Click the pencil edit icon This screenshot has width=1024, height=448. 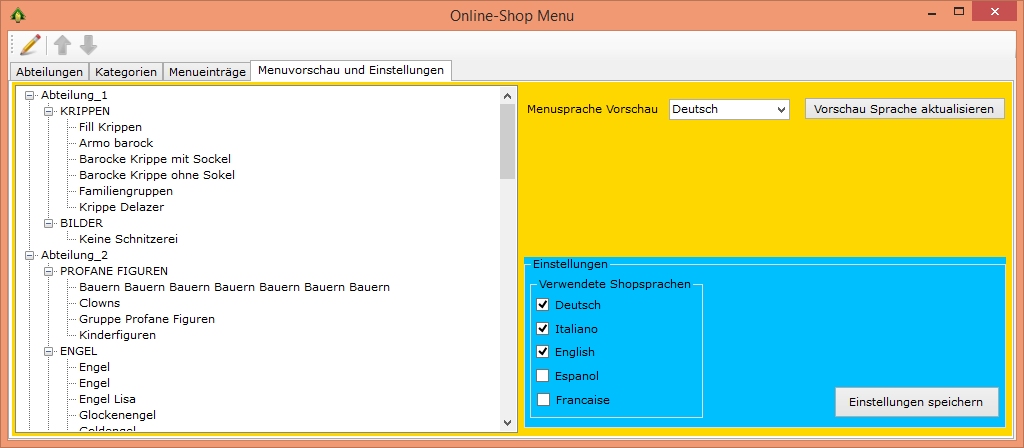tap(30, 44)
